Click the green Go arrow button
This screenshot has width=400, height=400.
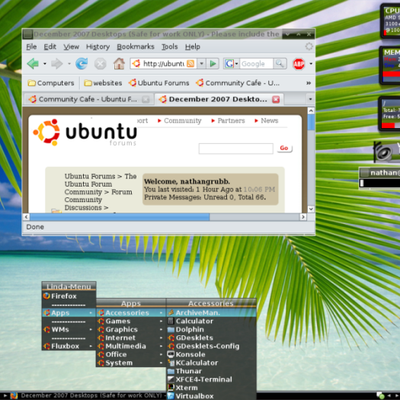tap(213, 63)
